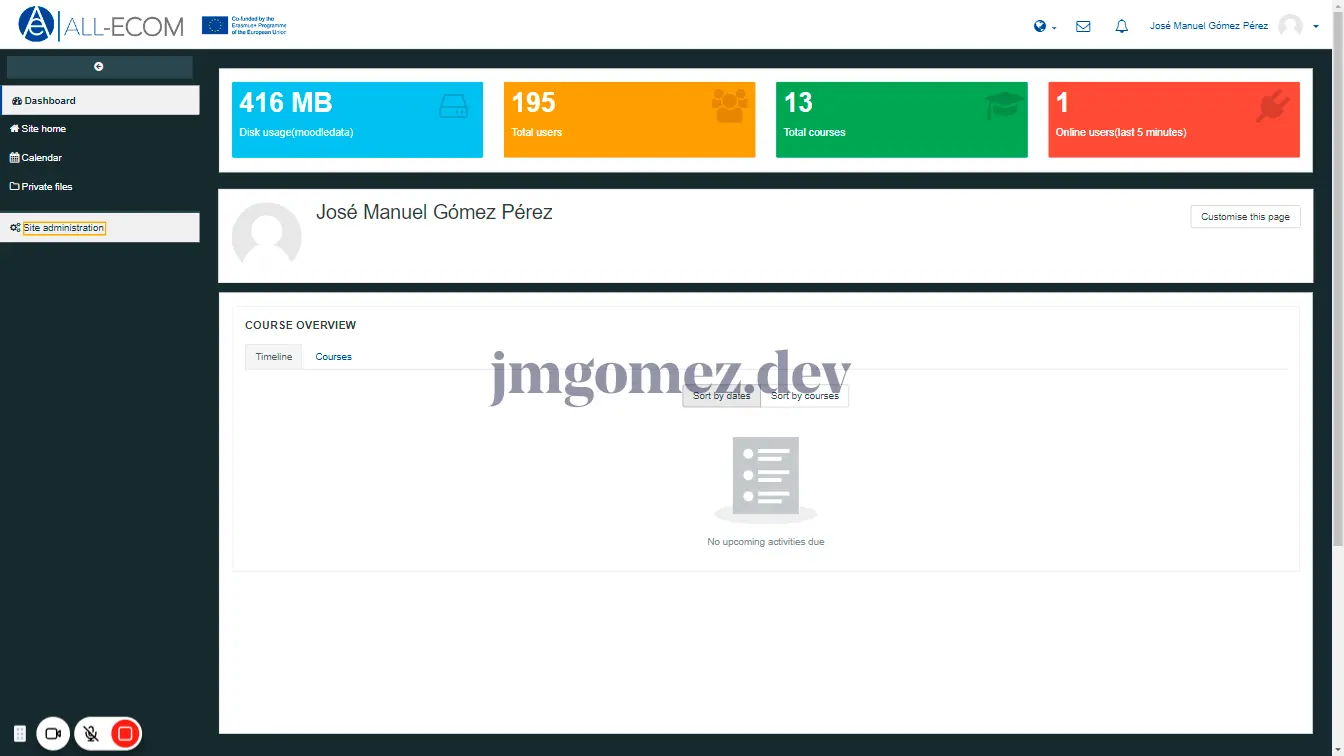Screen dimensions: 1344x756
Task: Stop recording with the red button
Action: coord(125,734)
